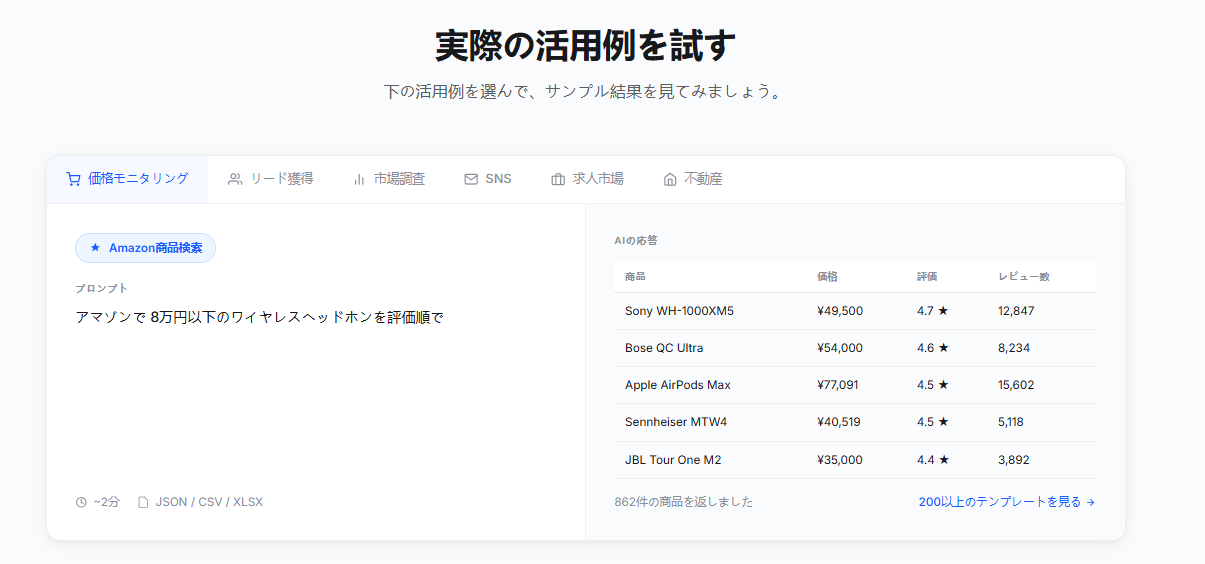Select the SNS tab
The height and width of the screenshot is (564, 1205).
tap(488, 179)
